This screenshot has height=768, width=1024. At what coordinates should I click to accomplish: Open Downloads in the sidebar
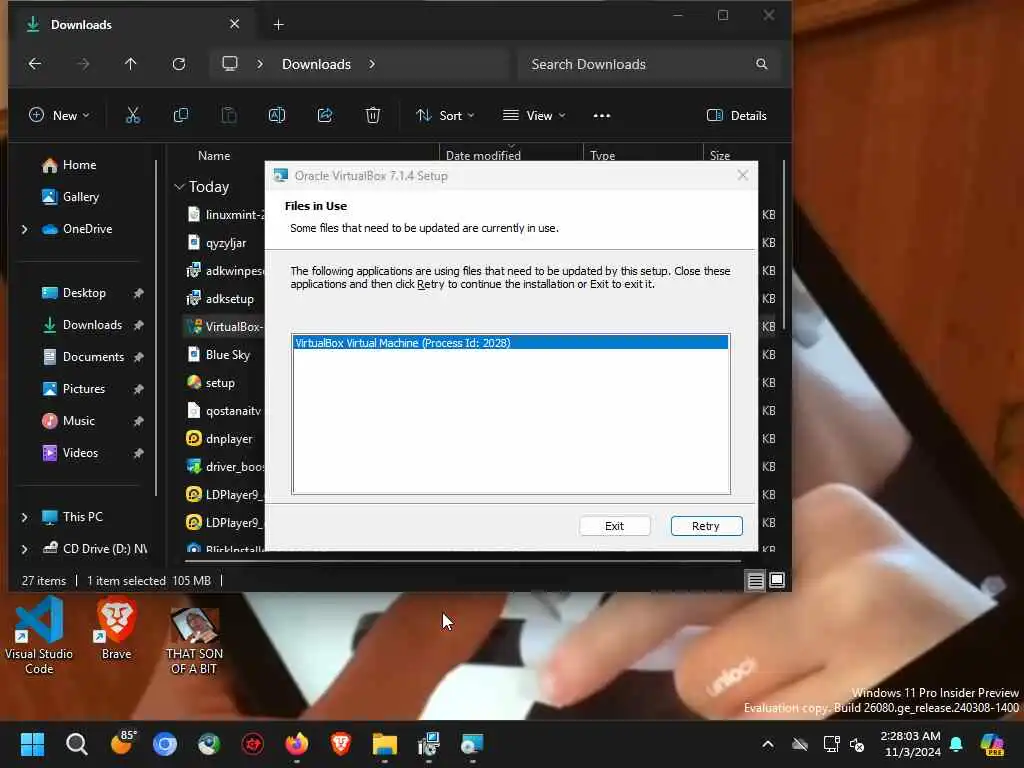[91, 325]
